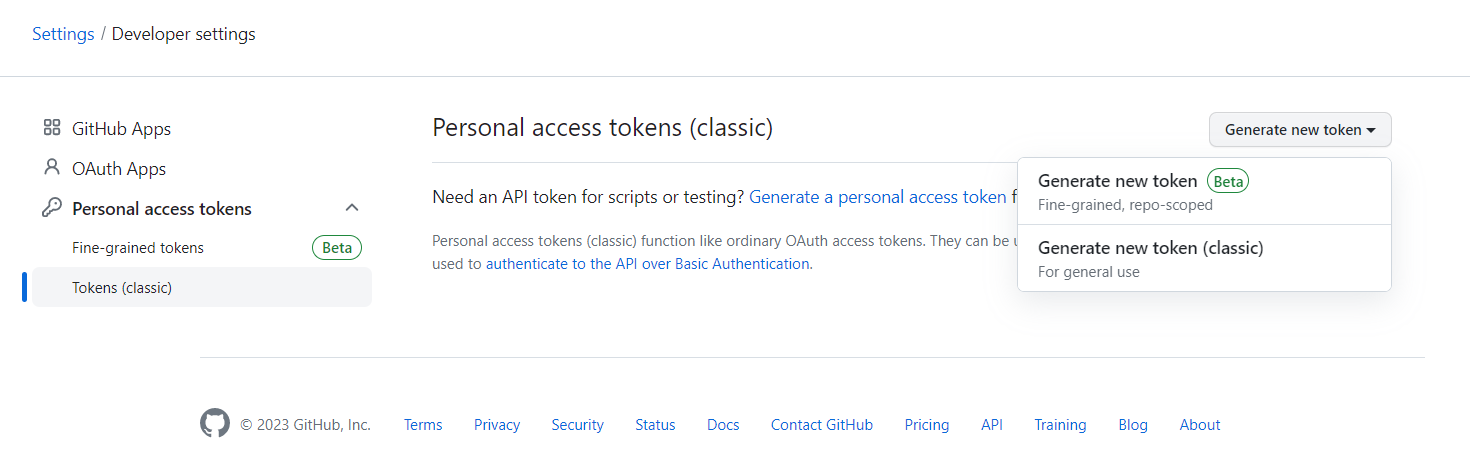Click the Personal access tokens key icon
Viewport: 1470px width, 458px height.
(x=52, y=208)
